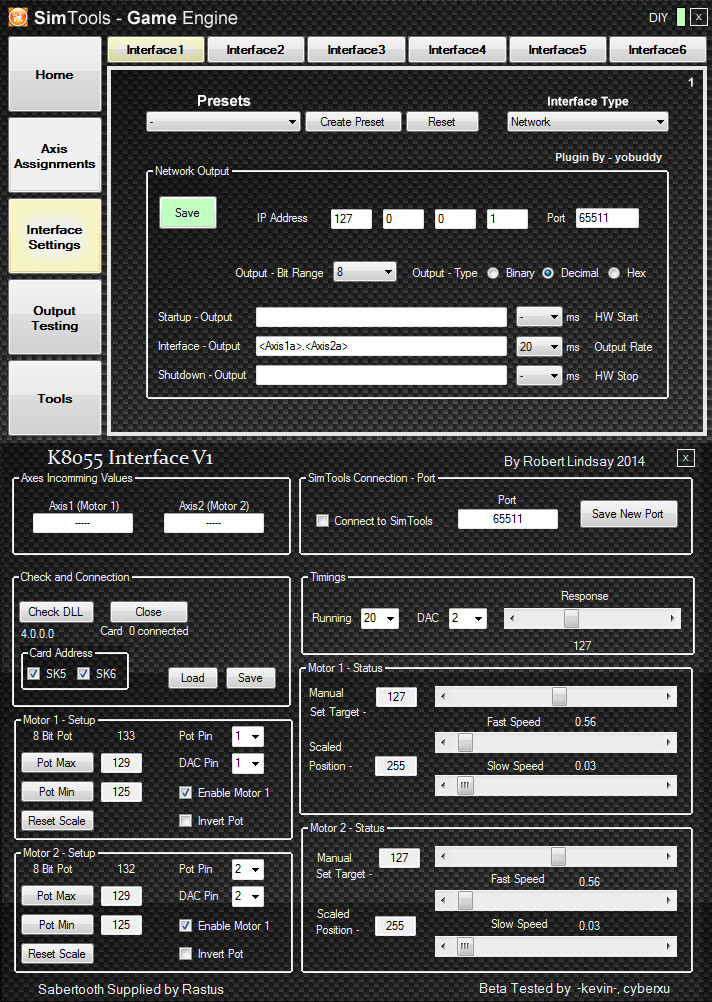Viewport: 712px width, 1002px height.
Task: Click the Motor 1 Manual Set Target slider handle
Action: (x=559, y=696)
